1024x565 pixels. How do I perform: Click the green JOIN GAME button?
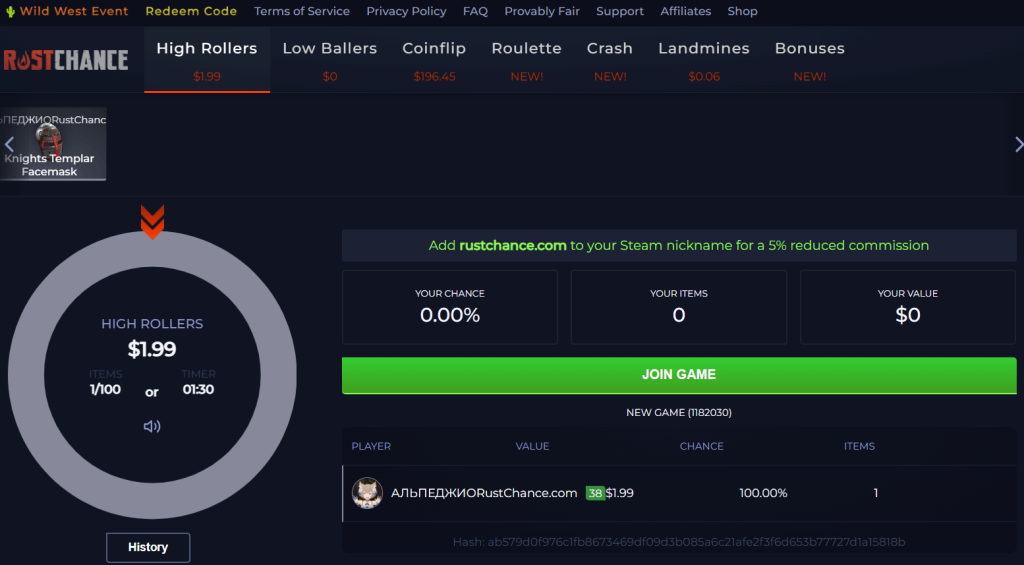point(679,375)
